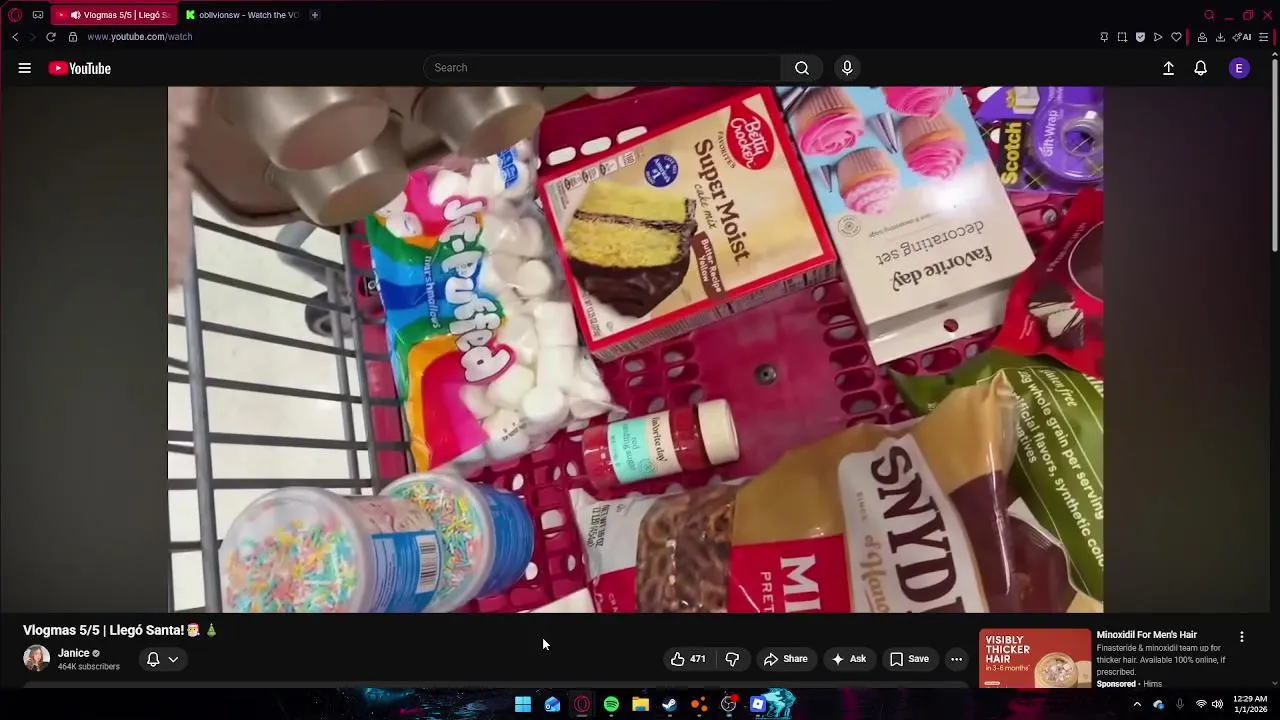This screenshot has height=720, width=1280.
Task: Open the GX Corner gamepad icon
Action: pyautogui.click(x=38, y=15)
